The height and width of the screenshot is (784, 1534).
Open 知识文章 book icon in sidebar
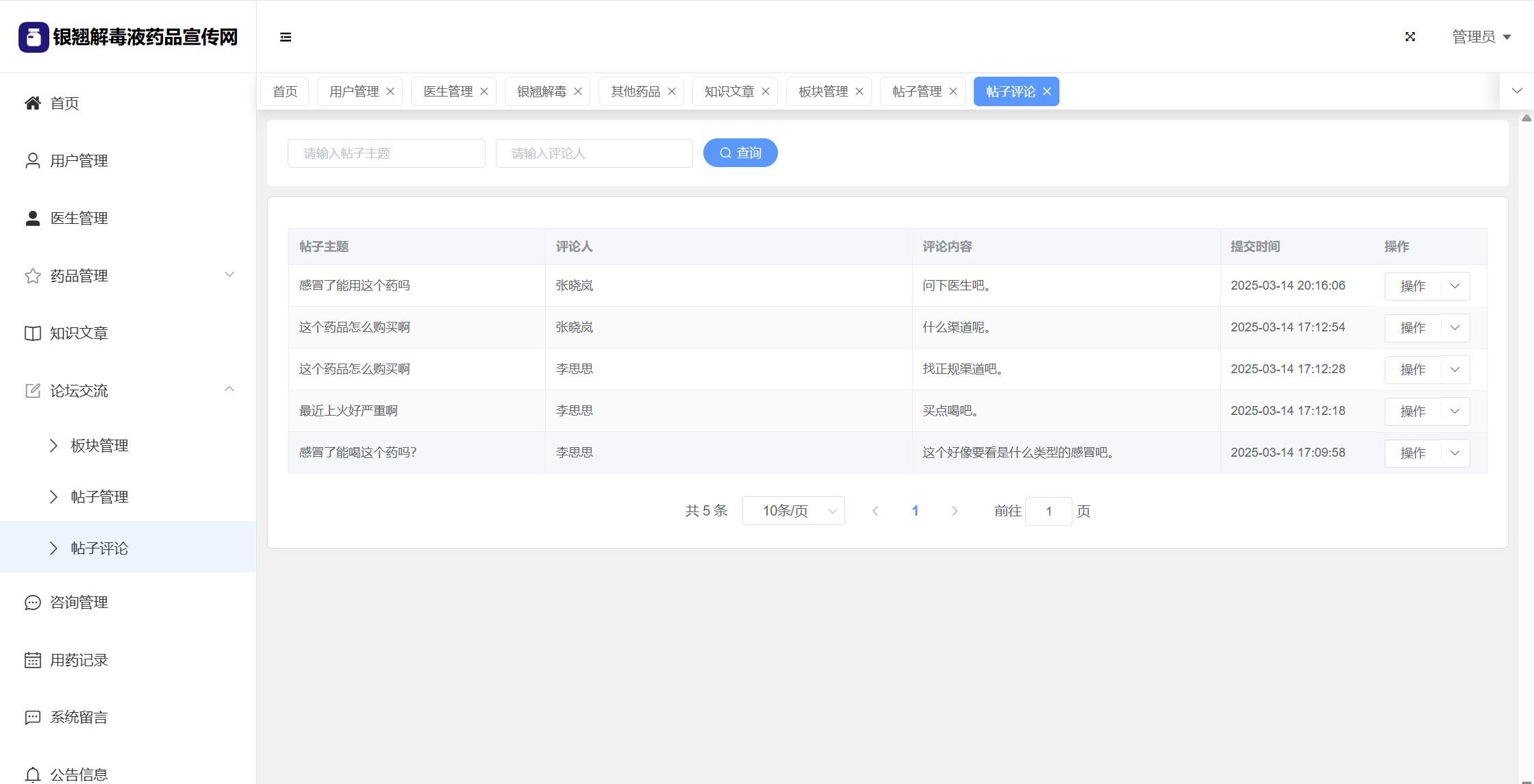coord(32,333)
